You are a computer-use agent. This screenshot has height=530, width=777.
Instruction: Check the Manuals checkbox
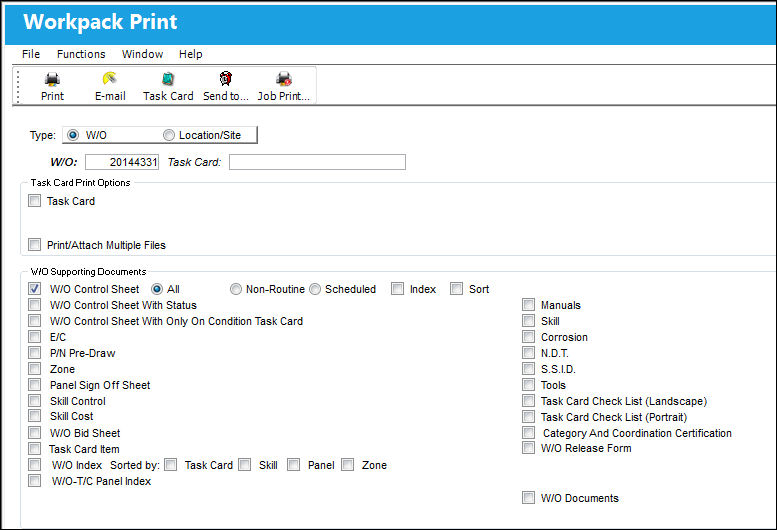tap(528, 304)
